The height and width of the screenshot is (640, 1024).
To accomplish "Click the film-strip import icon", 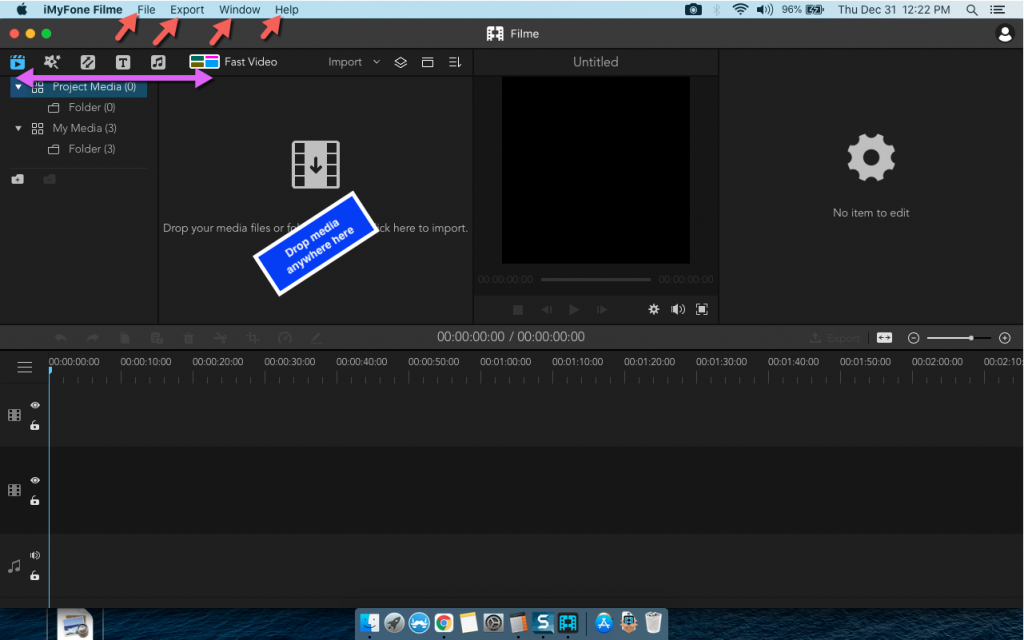I will click(315, 165).
